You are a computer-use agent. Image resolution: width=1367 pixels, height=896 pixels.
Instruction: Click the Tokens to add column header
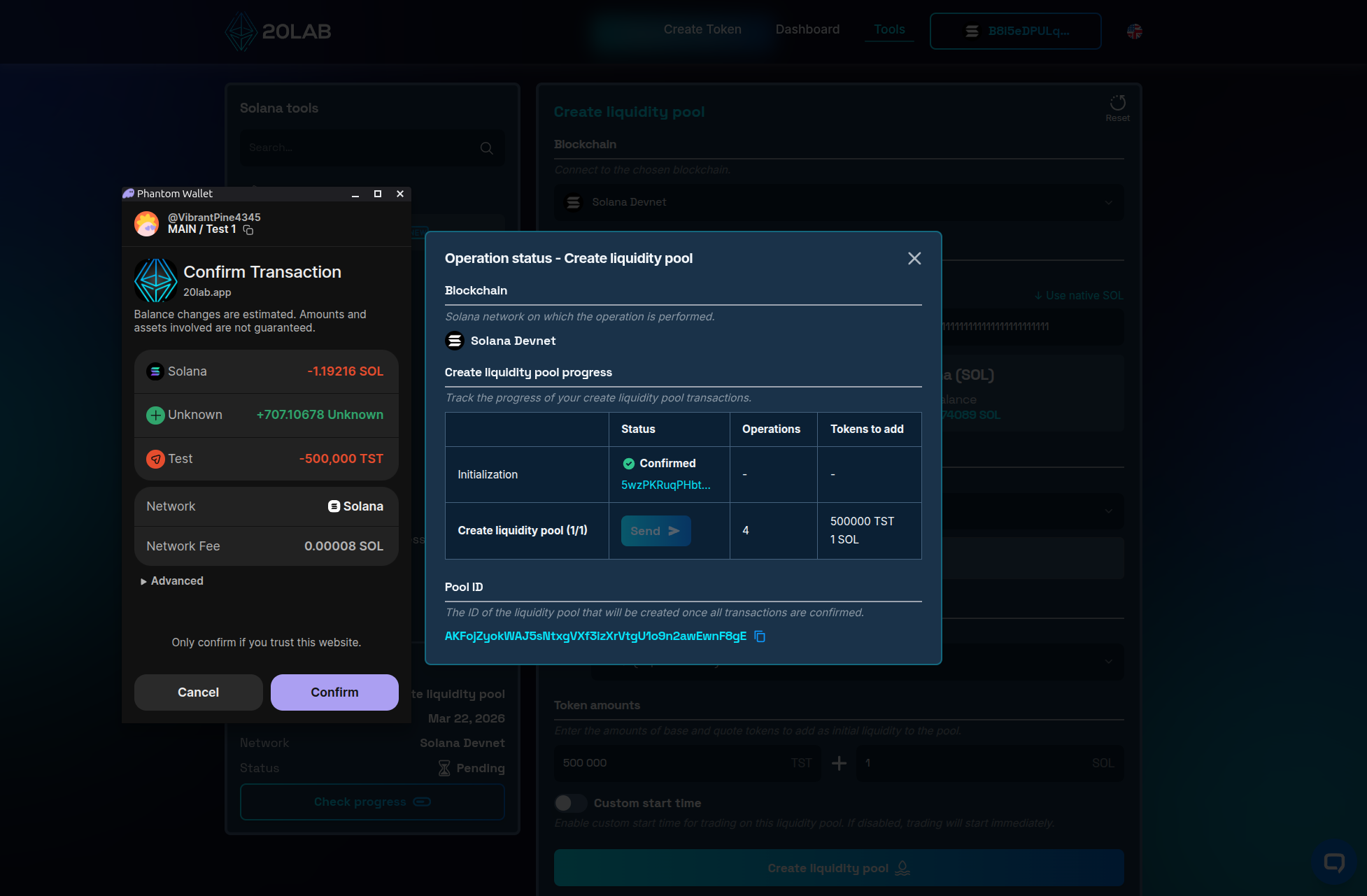point(867,429)
